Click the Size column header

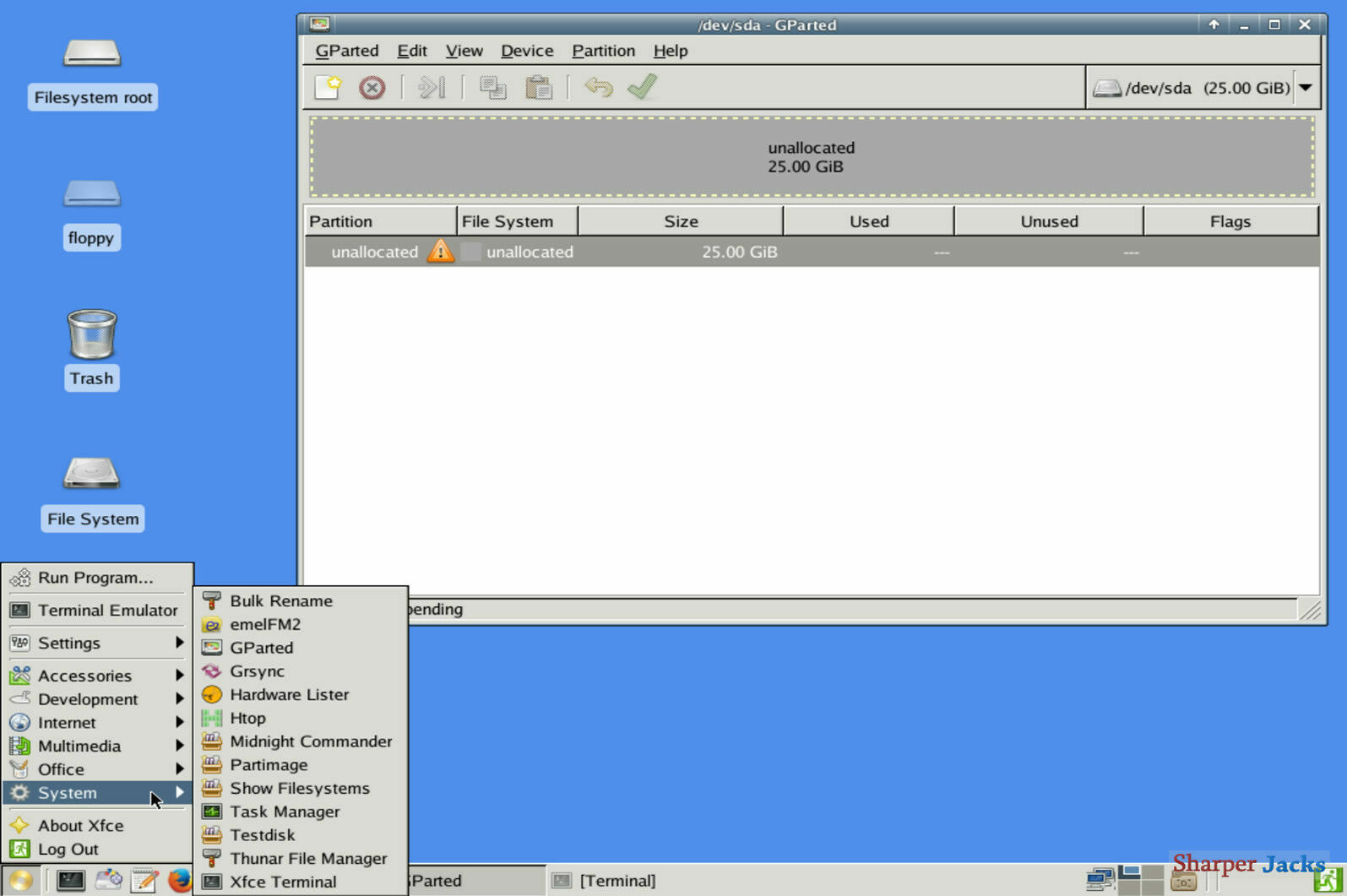pyautogui.click(x=681, y=221)
